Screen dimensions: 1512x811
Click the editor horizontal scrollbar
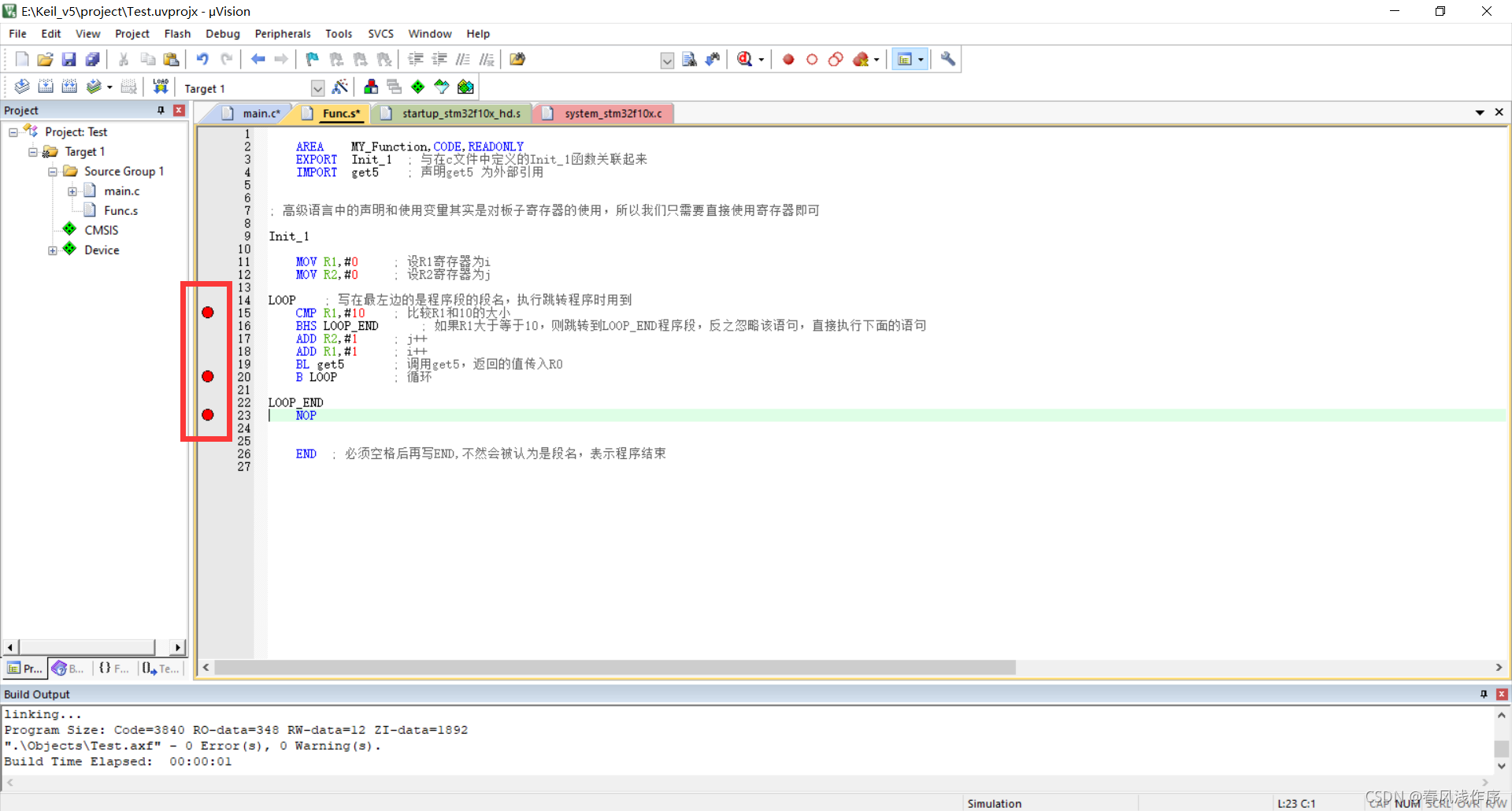[614, 668]
